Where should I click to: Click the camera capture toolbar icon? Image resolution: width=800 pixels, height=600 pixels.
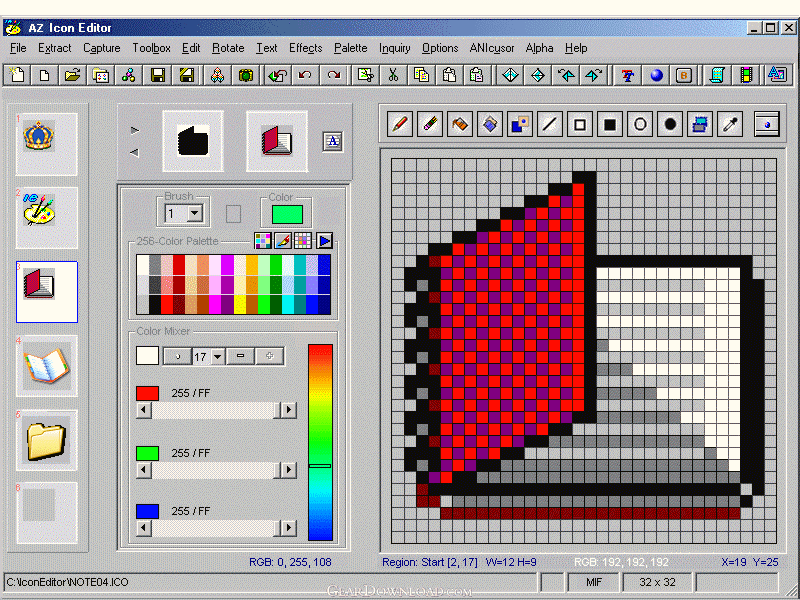246,75
